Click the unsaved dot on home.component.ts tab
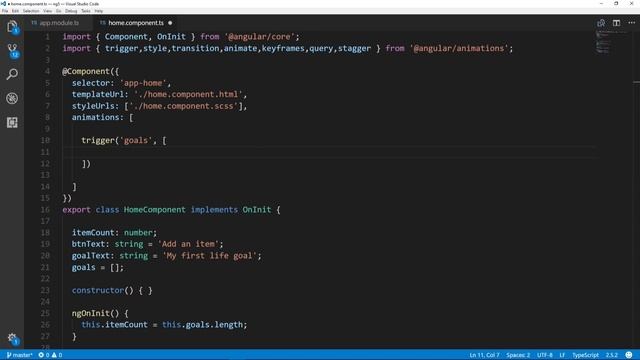 tap(170, 23)
